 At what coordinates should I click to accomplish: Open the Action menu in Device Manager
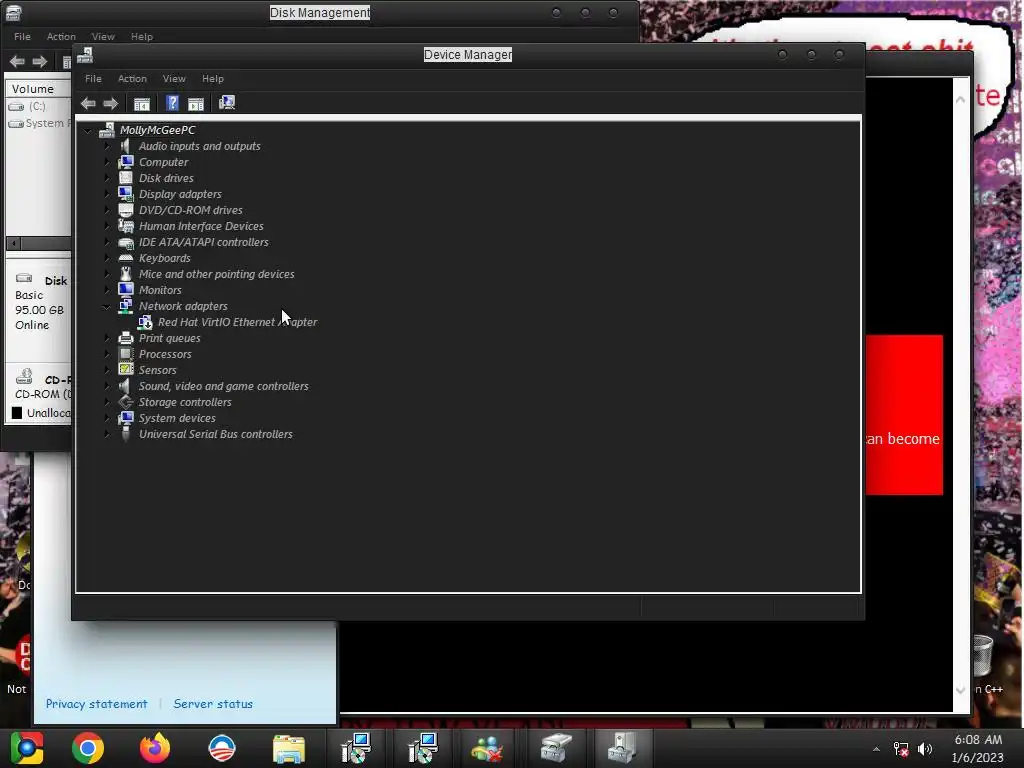coord(132,78)
